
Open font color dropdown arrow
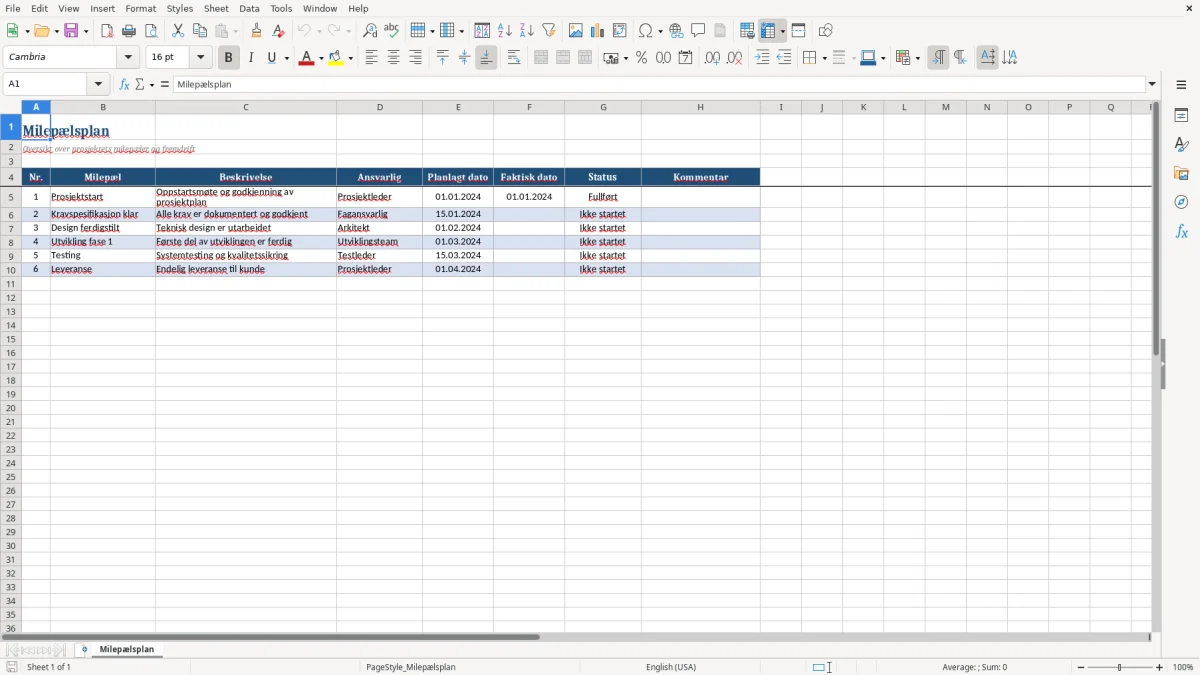coord(321,58)
